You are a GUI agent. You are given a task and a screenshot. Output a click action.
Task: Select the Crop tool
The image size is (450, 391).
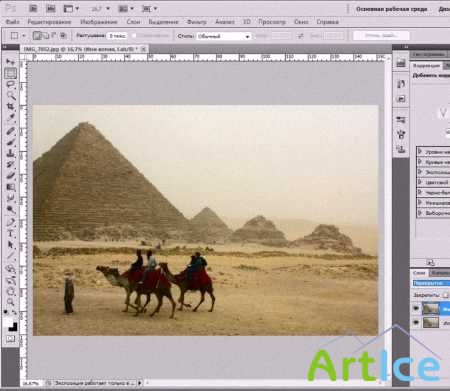point(11,107)
